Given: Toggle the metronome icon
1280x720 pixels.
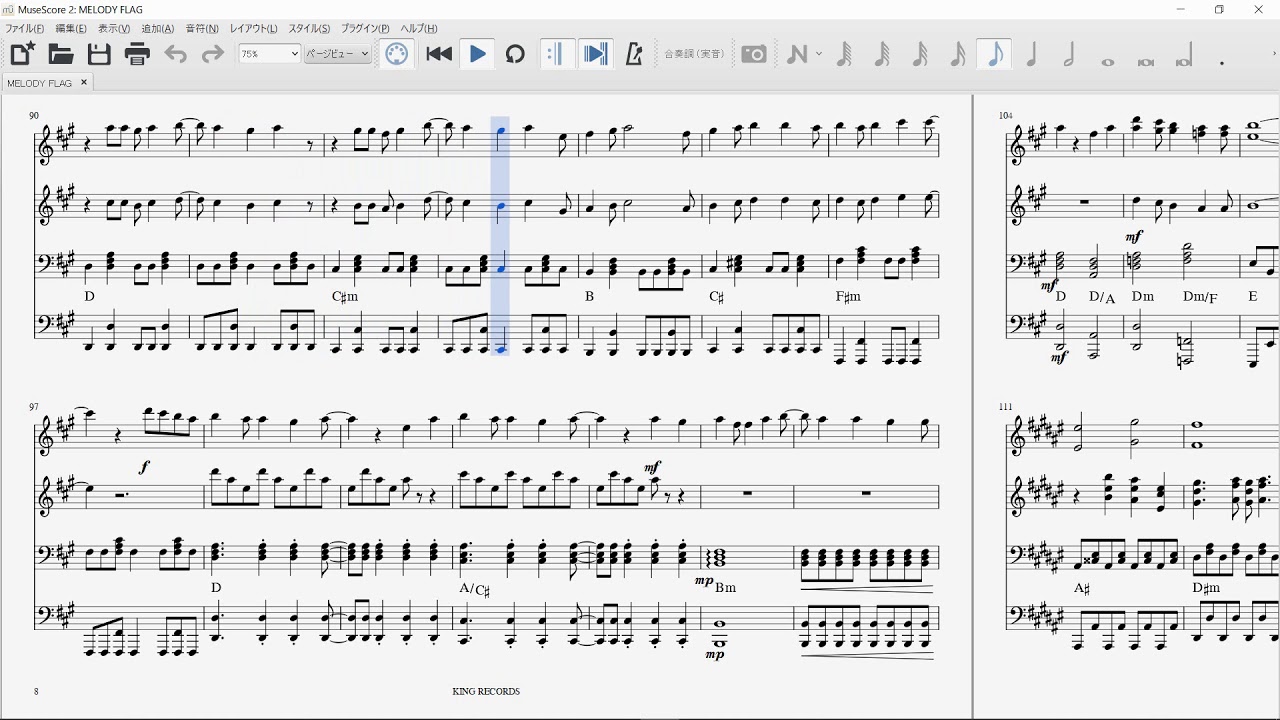Looking at the screenshot, I should [x=633, y=54].
